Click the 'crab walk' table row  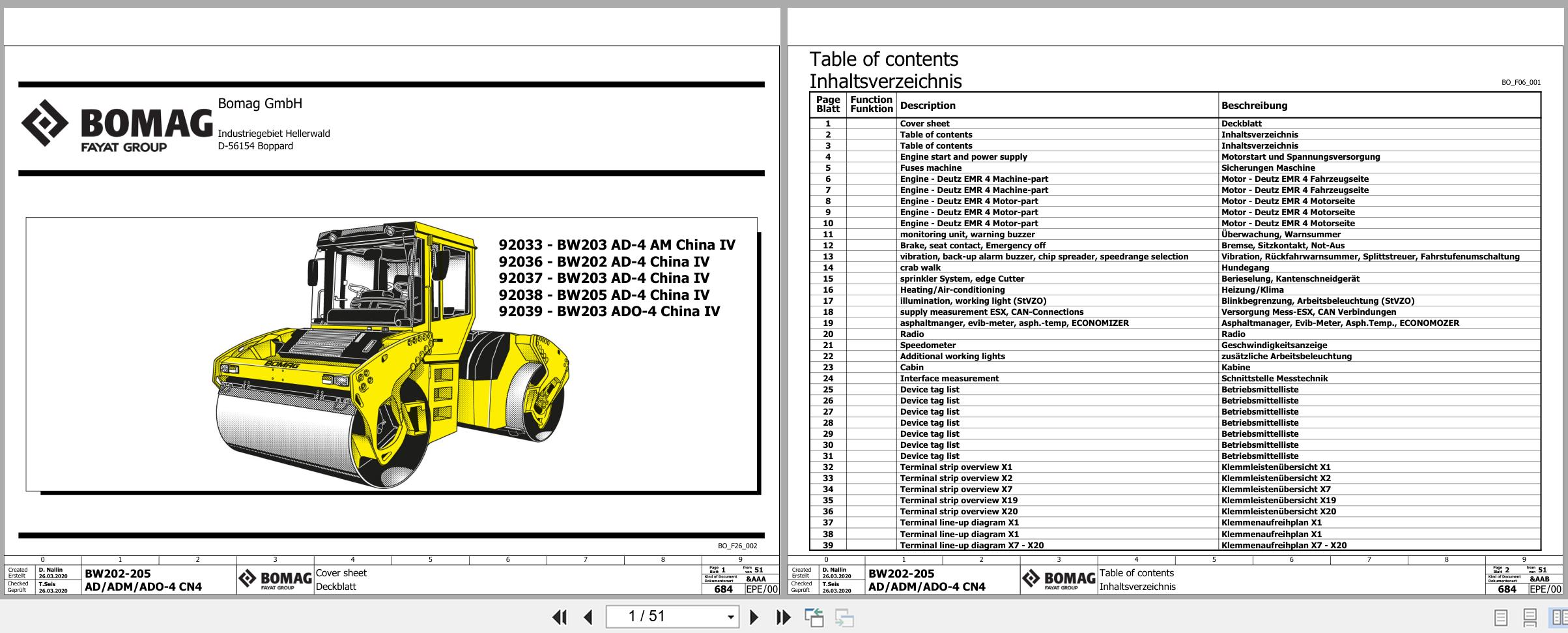pyautogui.click(x=920, y=267)
